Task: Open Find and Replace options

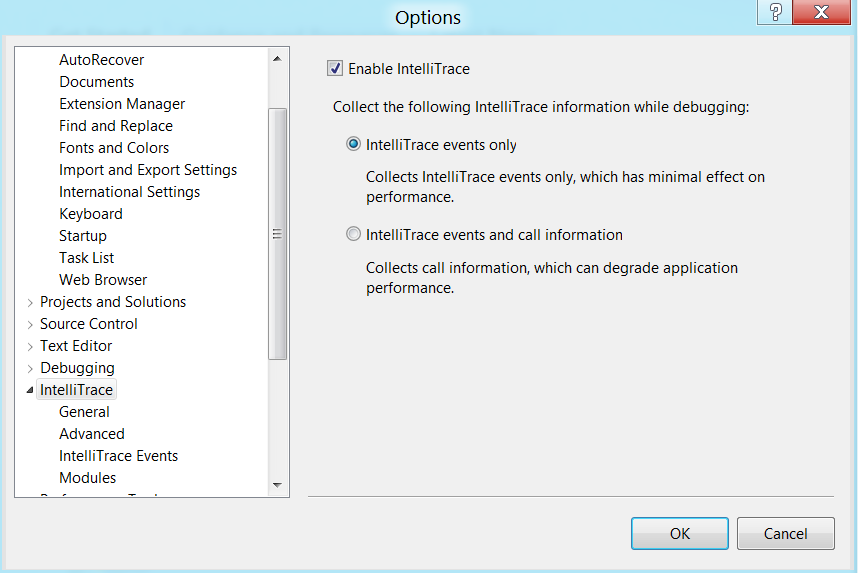Action: (x=116, y=125)
